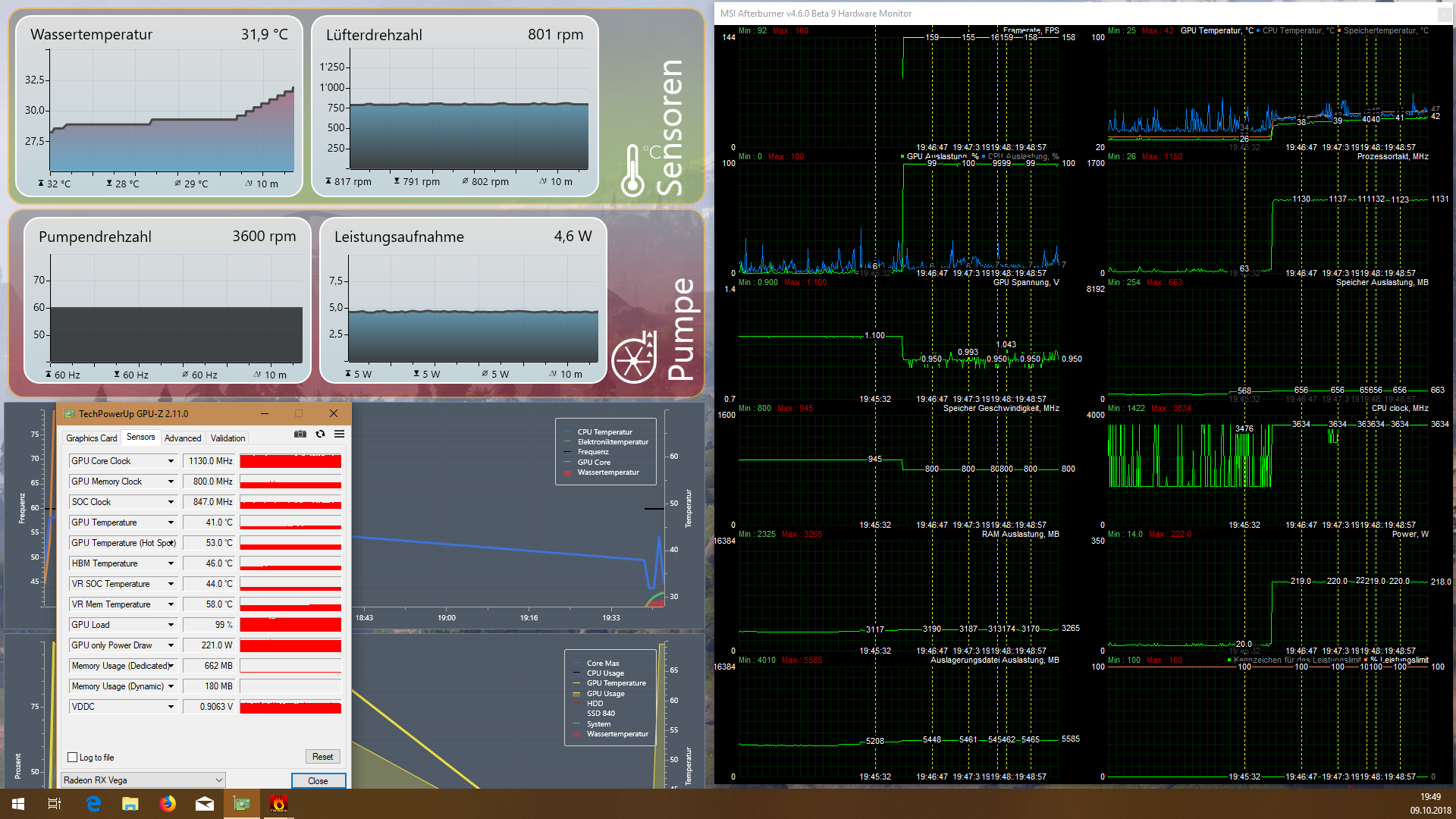This screenshot has width=1456, height=819.
Task: Open the Mail app in the taskbar
Action: [205, 804]
